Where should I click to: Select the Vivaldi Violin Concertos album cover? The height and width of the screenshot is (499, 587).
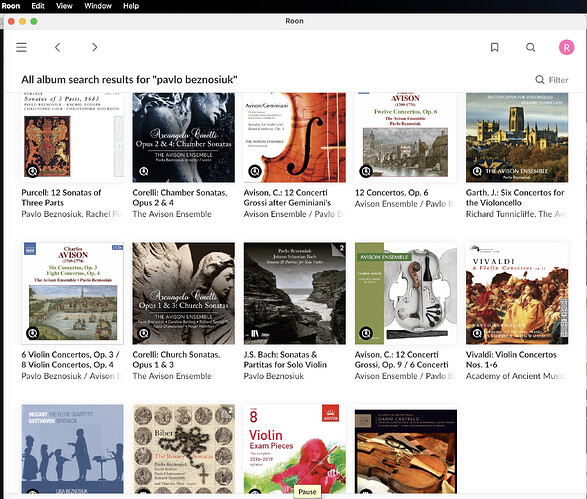coord(517,293)
